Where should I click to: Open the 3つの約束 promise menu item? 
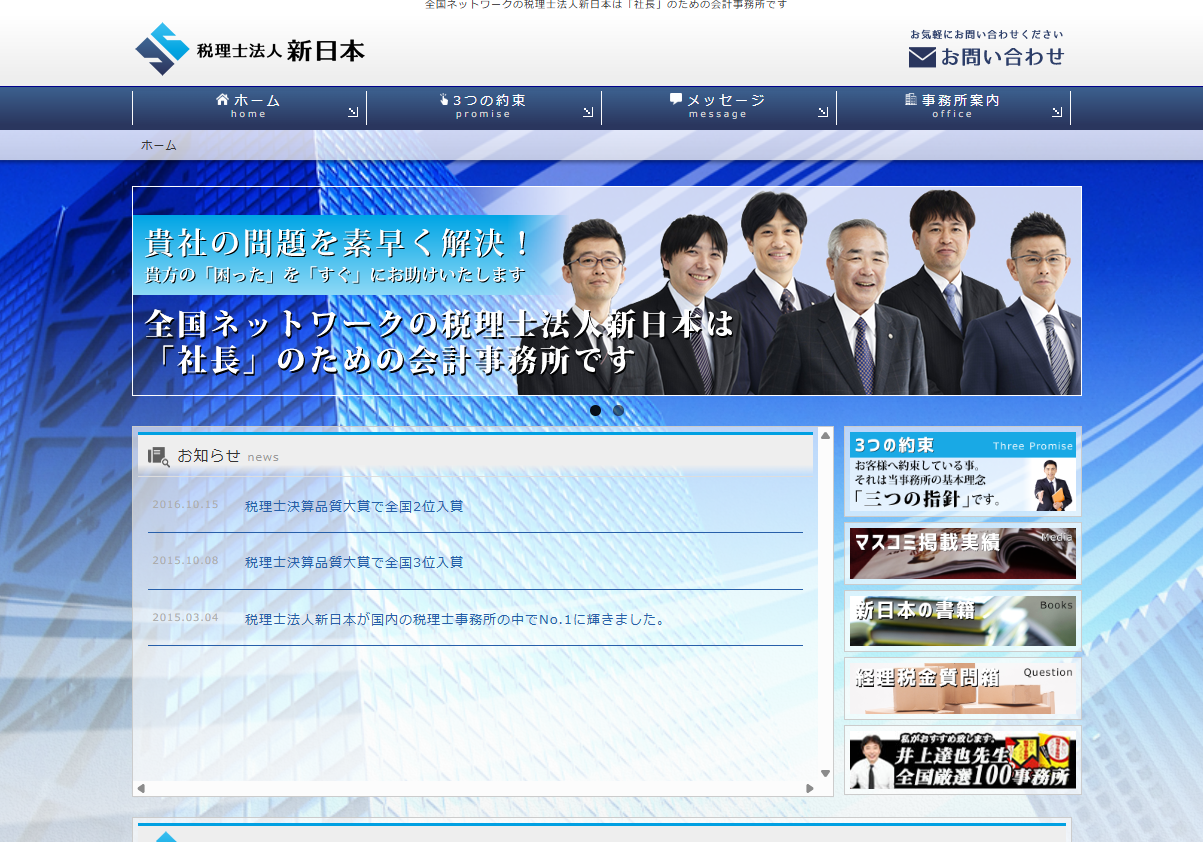pyautogui.click(x=484, y=107)
